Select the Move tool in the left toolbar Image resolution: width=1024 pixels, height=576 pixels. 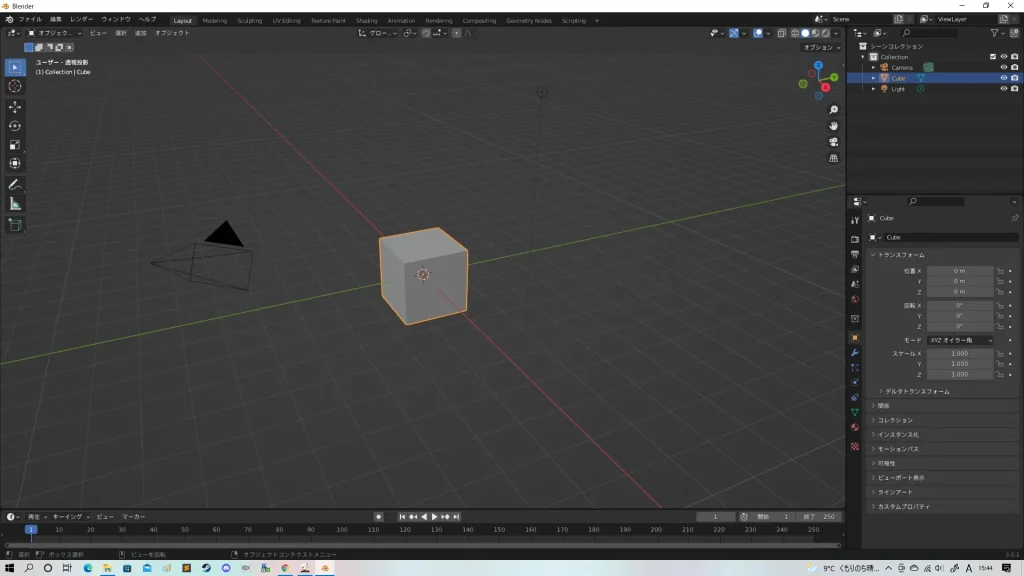(x=15, y=107)
